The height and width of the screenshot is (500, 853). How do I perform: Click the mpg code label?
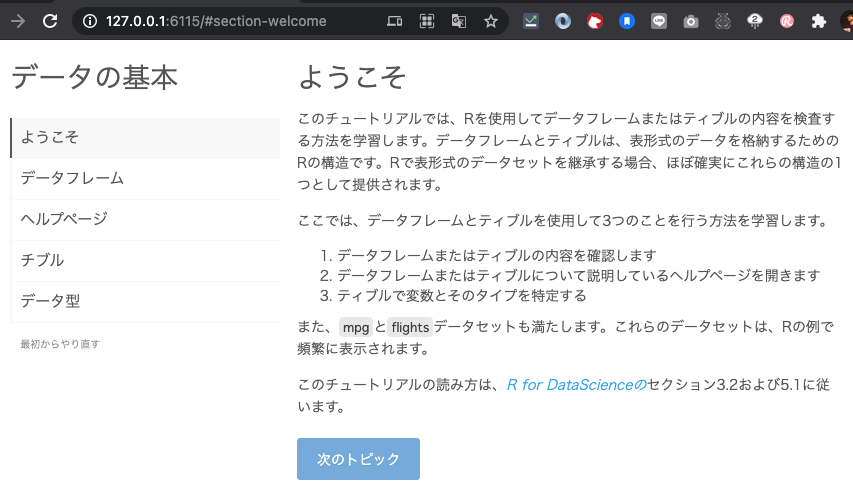[x=356, y=328]
